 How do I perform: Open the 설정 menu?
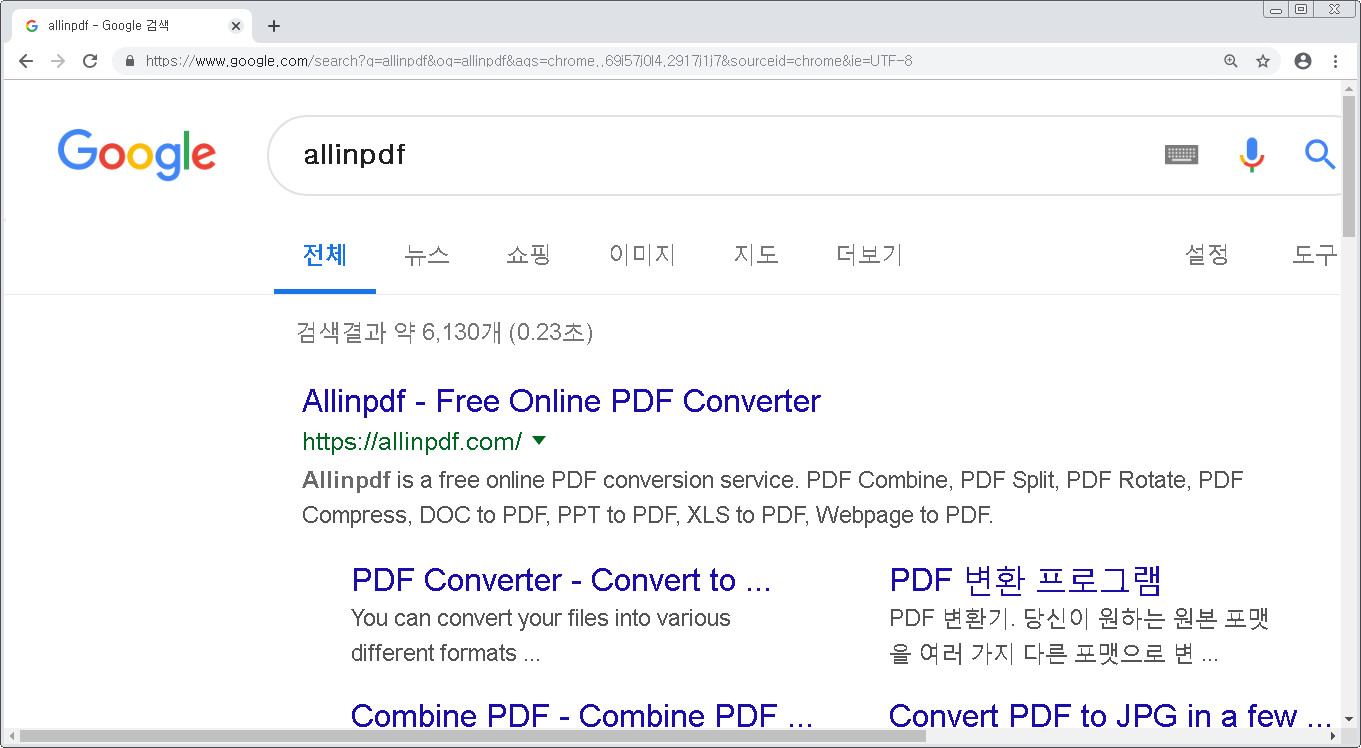coord(1207,255)
